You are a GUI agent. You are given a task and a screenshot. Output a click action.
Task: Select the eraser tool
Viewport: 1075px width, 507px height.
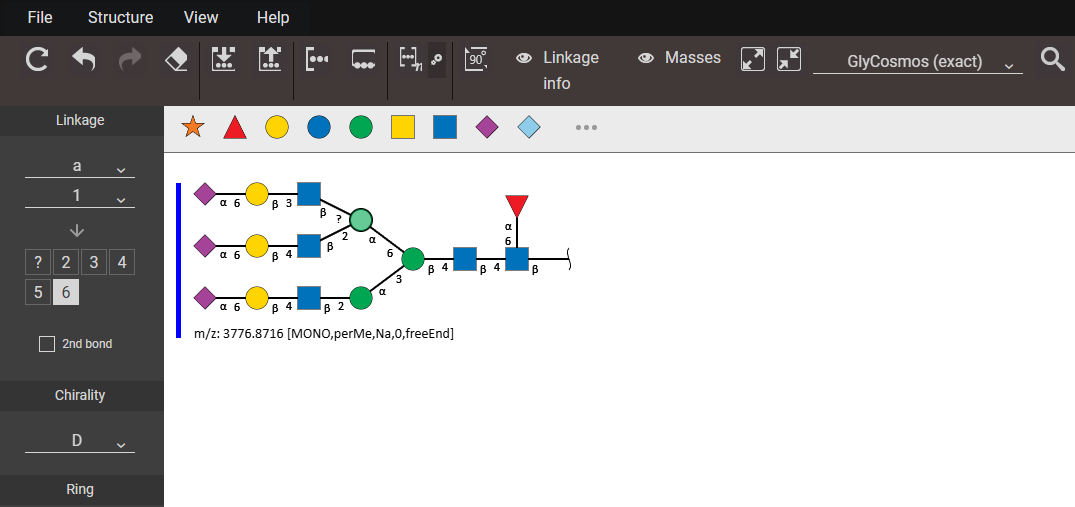(x=176, y=60)
